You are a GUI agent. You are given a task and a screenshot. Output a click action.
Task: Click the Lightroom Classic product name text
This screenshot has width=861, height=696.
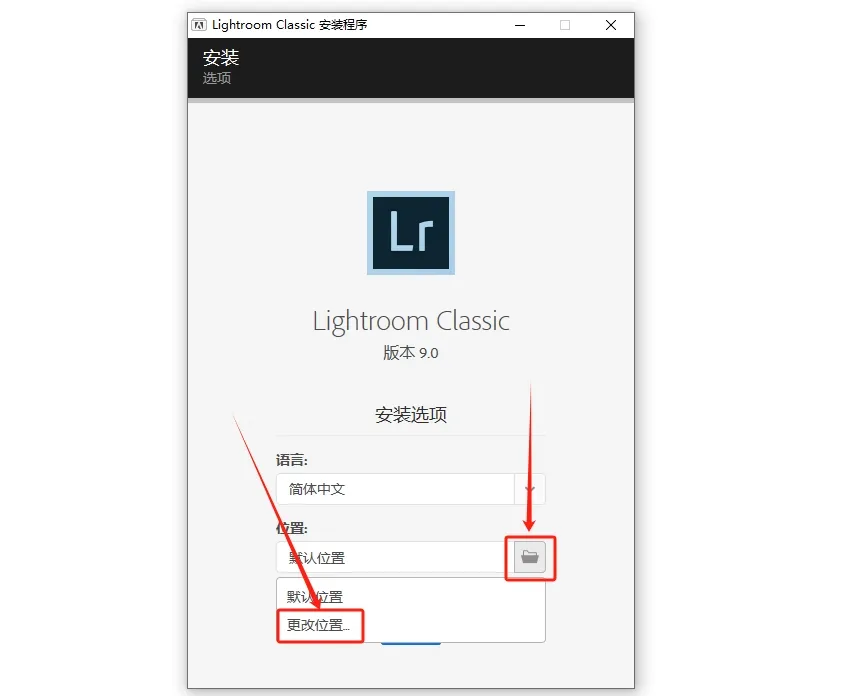click(x=411, y=321)
